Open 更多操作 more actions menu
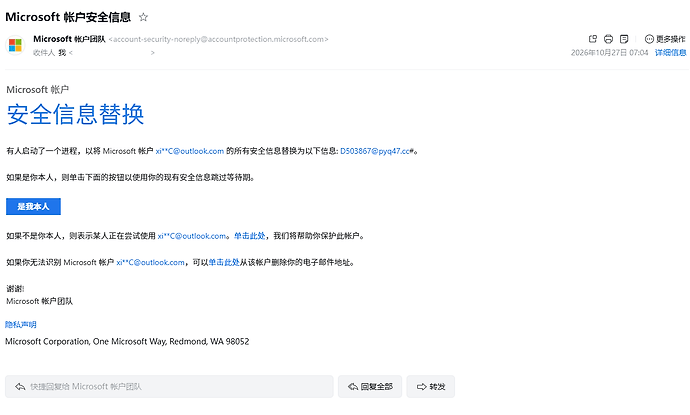The image size is (690, 415). [665, 39]
